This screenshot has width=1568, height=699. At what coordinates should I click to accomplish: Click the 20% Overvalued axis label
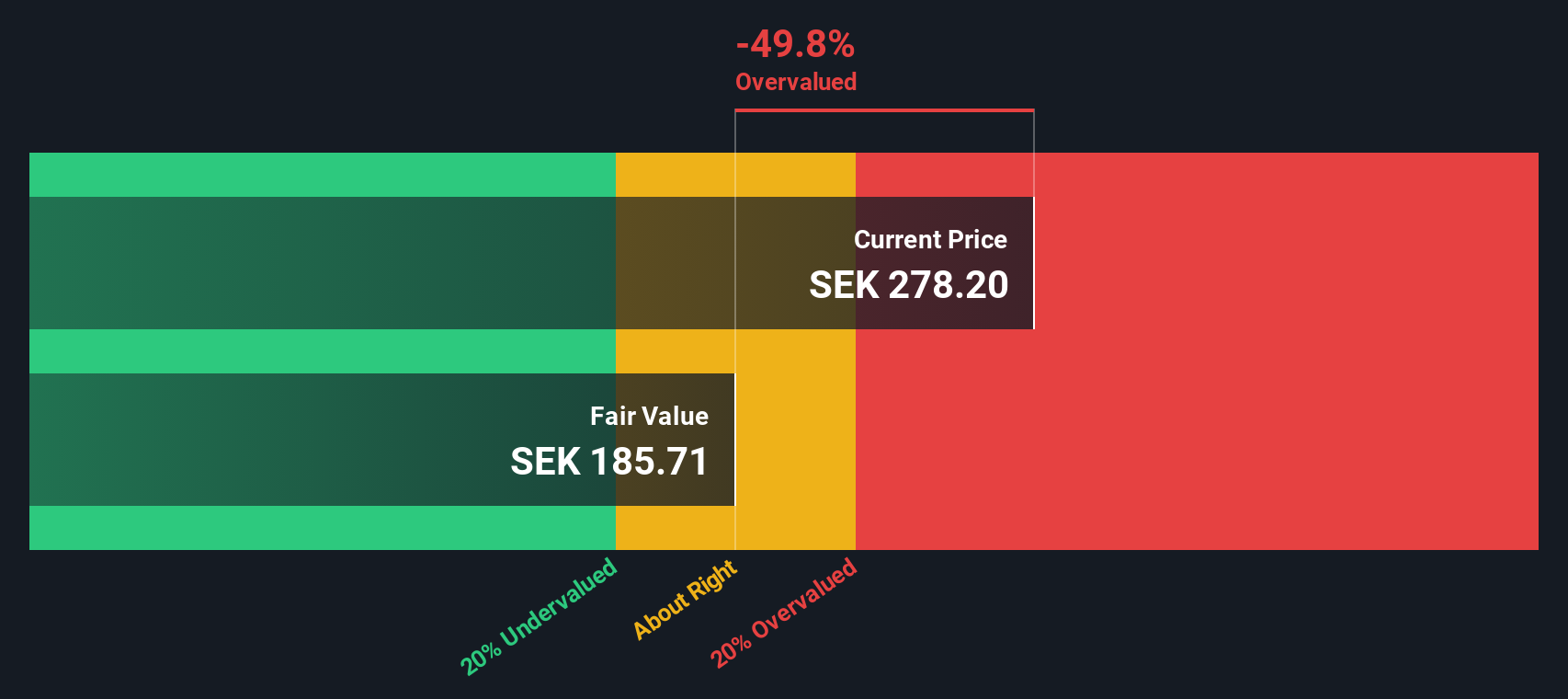click(784, 612)
